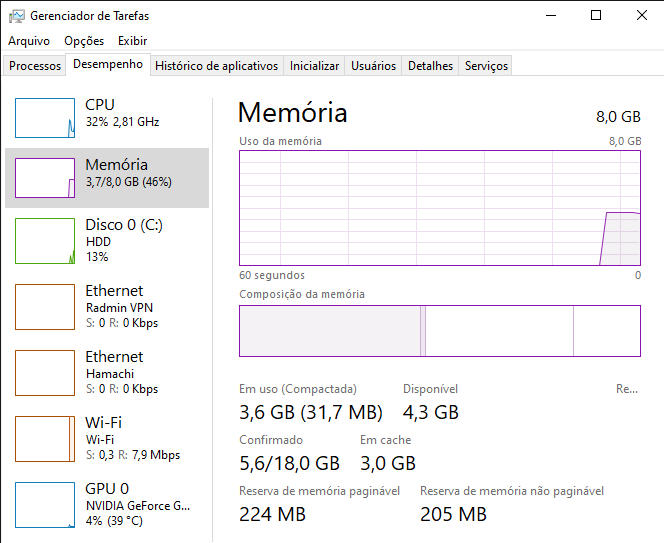Screen dimensions: 664x543
Task: Open the Disco 0 (C:) graph thumbnail
Action: point(45,241)
